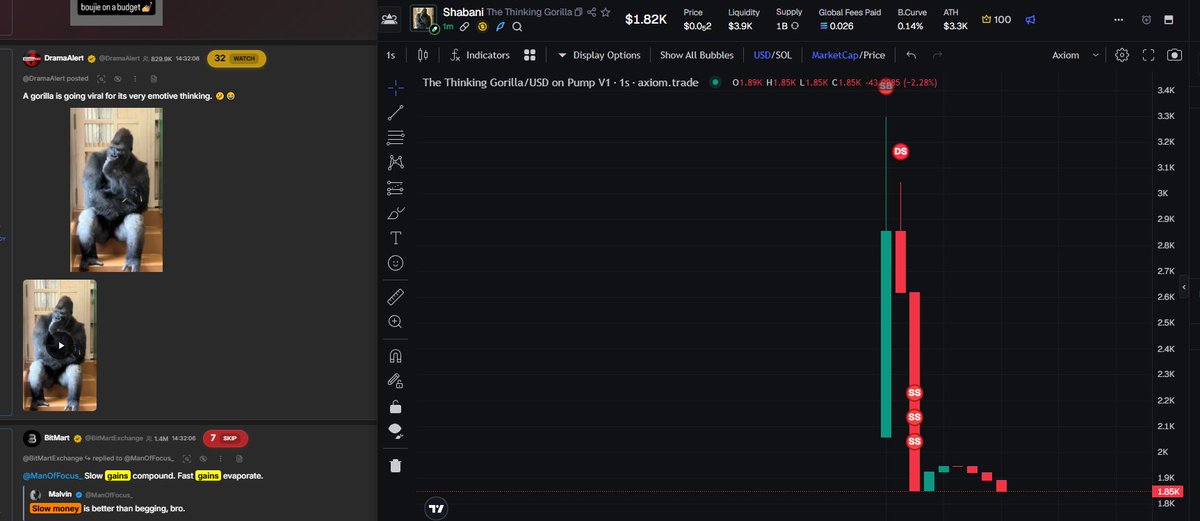This screenshot has width=1200, height=521.
Task: Toggle the panel layout icon at far right
Action: click(1170, 19)
